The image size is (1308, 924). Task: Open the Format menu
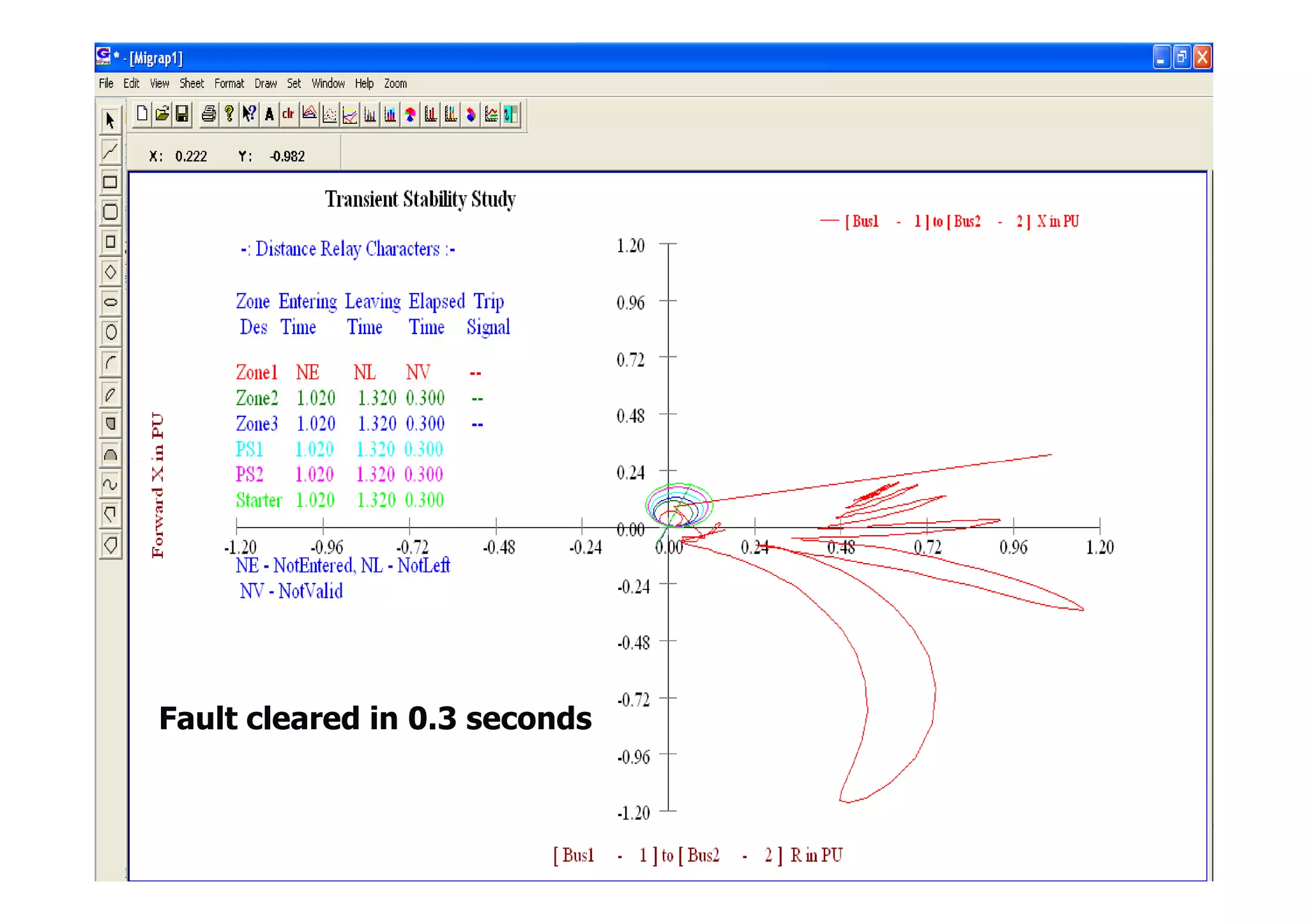229,84
